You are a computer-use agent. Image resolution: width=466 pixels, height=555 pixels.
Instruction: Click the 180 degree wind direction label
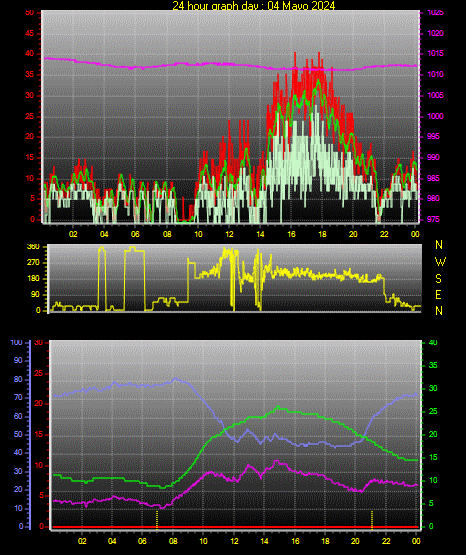pyautogui.click(x=33, y=279)
